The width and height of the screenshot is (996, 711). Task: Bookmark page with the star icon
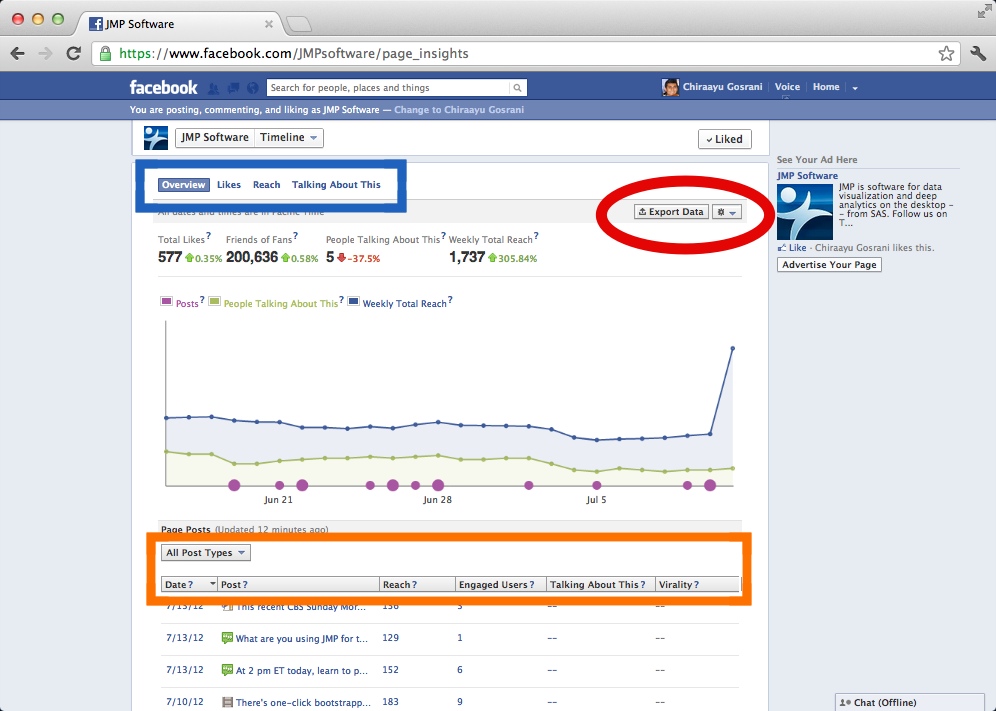coord(946,53)
